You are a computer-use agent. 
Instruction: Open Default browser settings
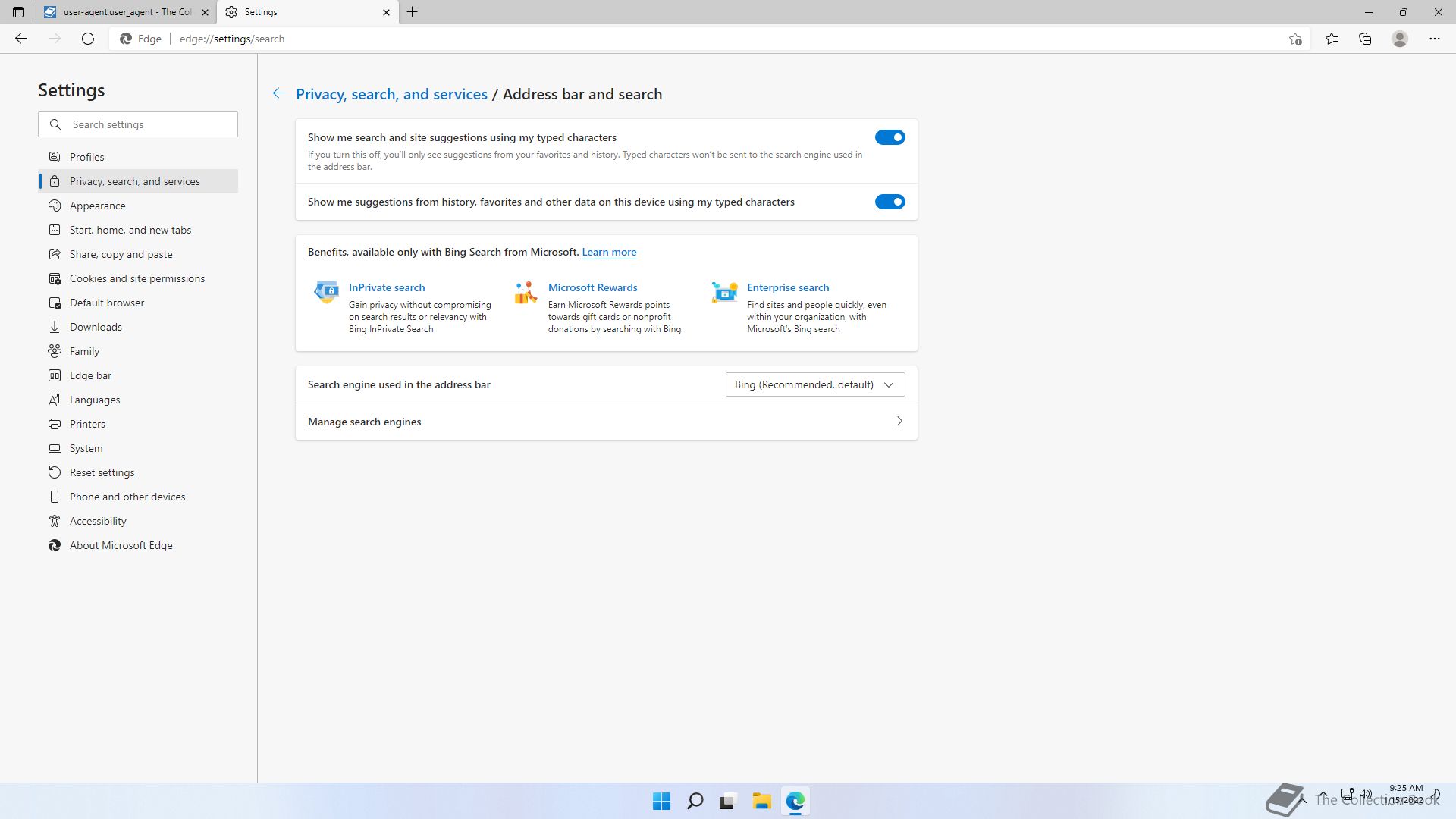[138, 303]
